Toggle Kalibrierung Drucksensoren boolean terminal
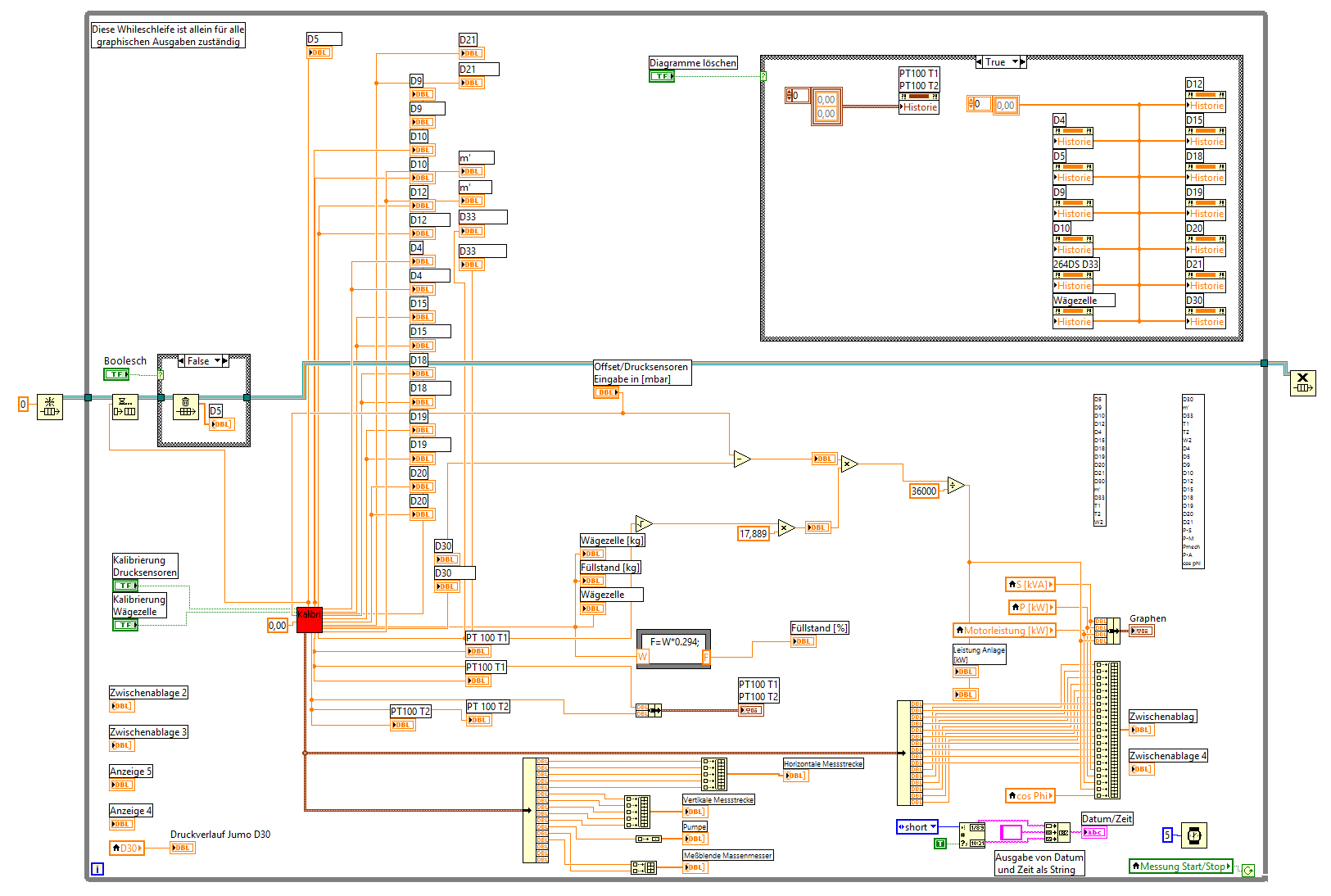The width and height of the screenshot is (1331, 896). click(x=125, y=586)
